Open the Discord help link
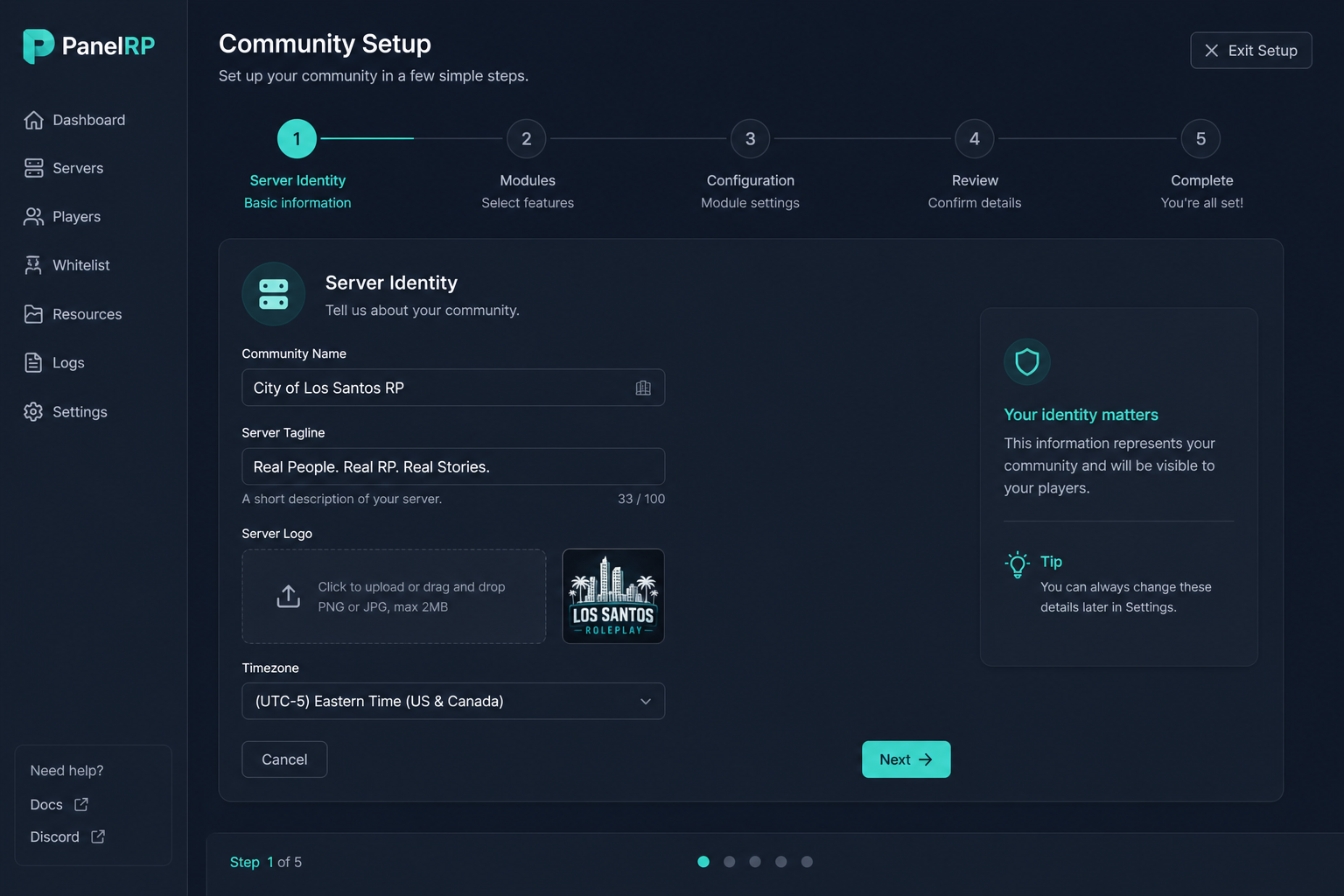Screen dimensions: 1344x896 pyautogui.click(x=67, y=836)
